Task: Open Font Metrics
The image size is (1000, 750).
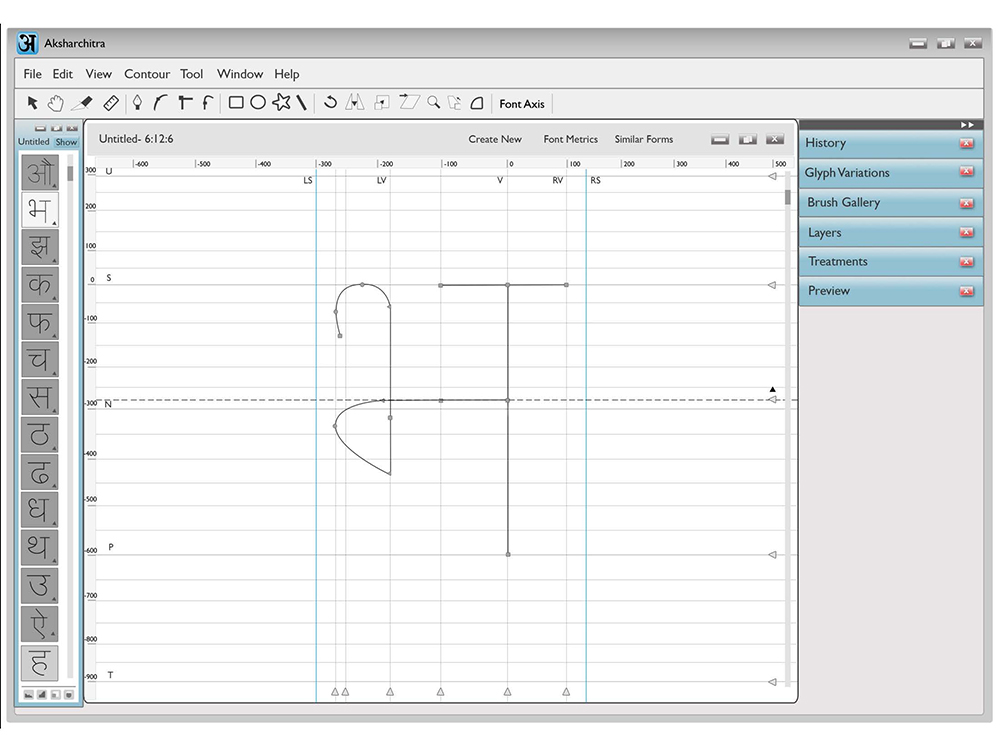Action: 571,139
